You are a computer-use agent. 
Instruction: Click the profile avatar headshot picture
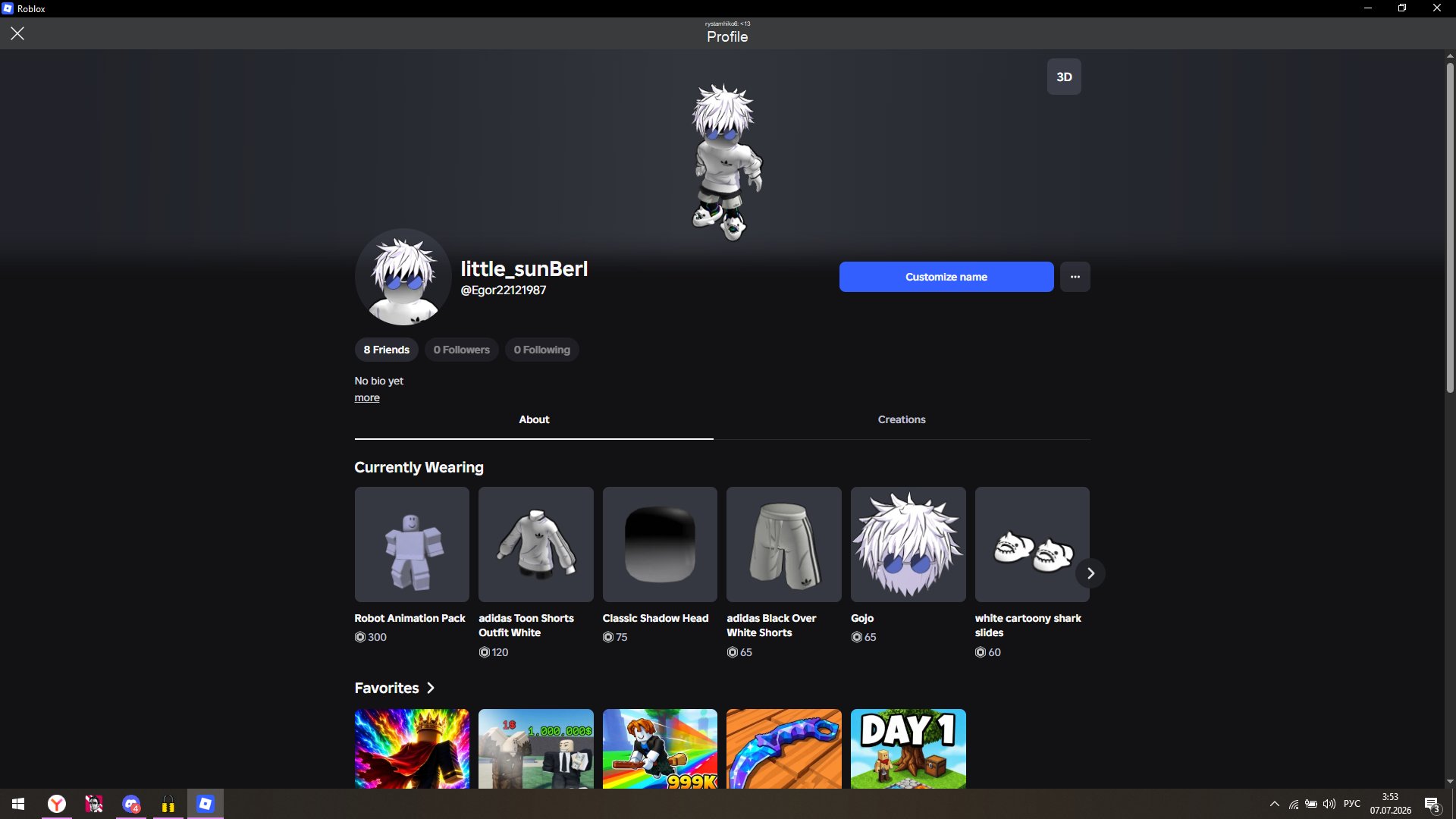[x=403, y=278]
